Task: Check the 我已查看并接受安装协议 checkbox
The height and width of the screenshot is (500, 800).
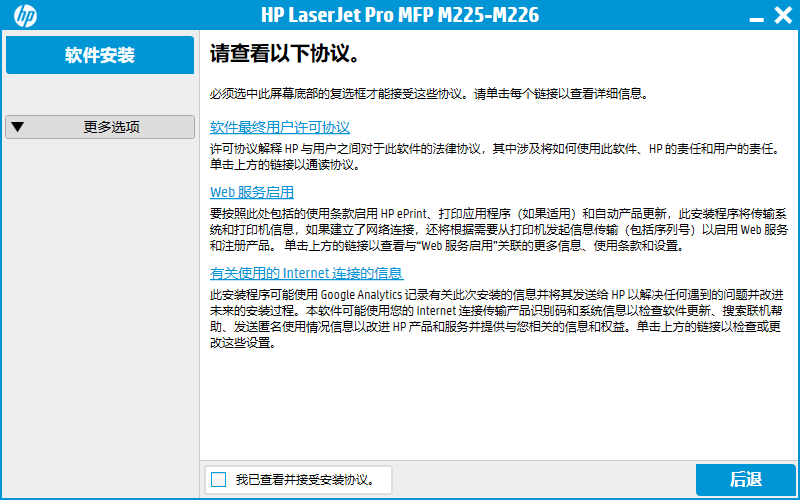Action: [x=218, y=480]
